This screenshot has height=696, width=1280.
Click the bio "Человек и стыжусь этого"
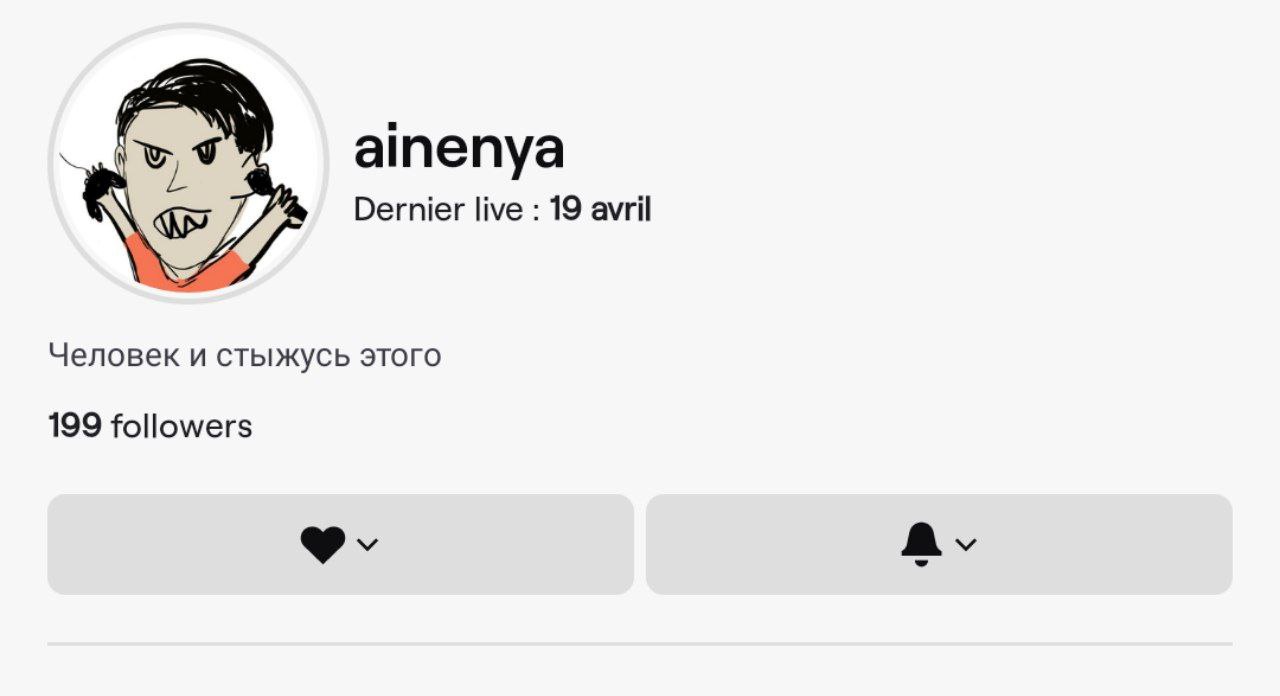coord(244,356)
